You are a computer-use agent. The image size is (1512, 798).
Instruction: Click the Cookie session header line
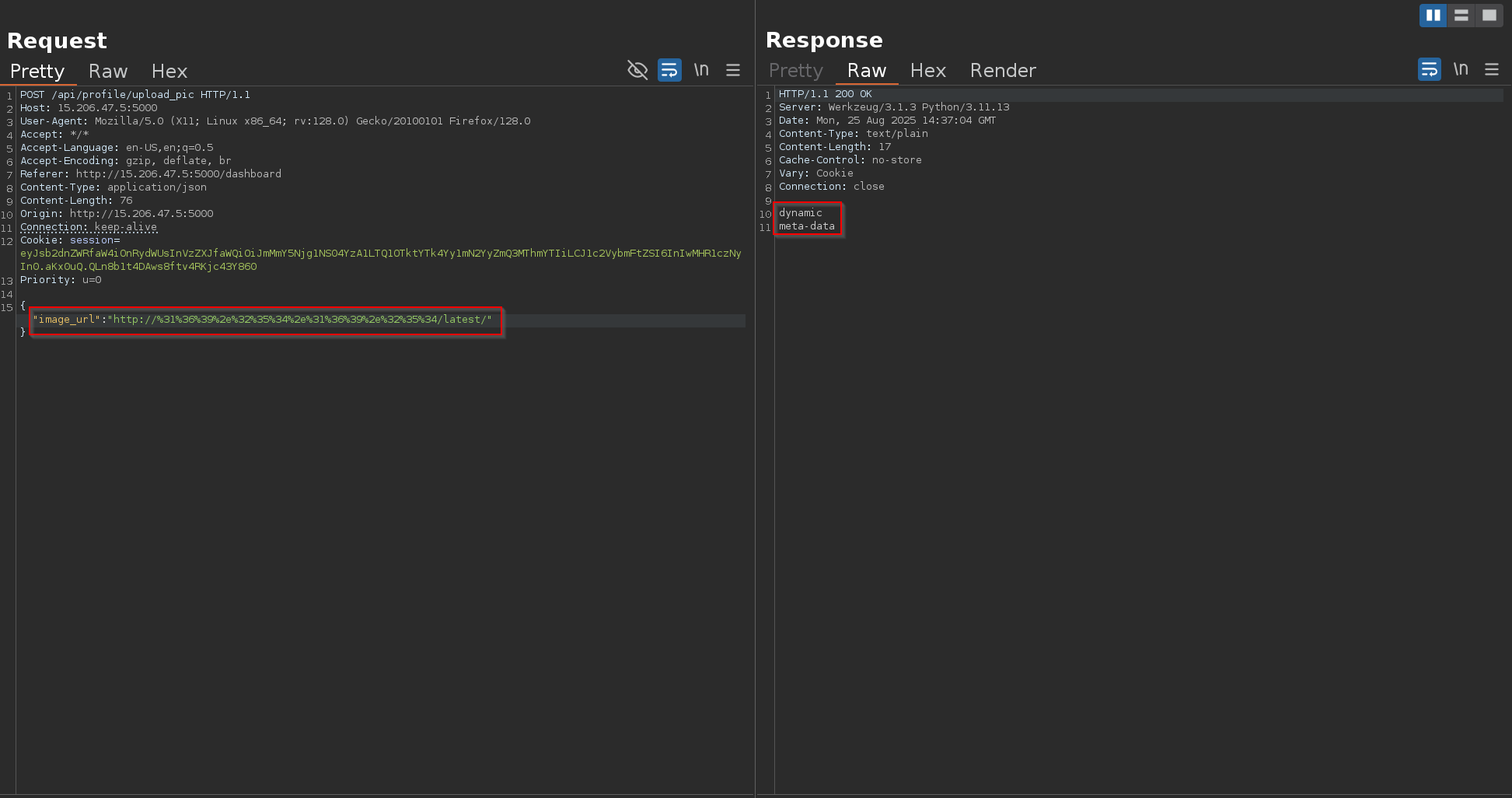[x=70, y=240]
